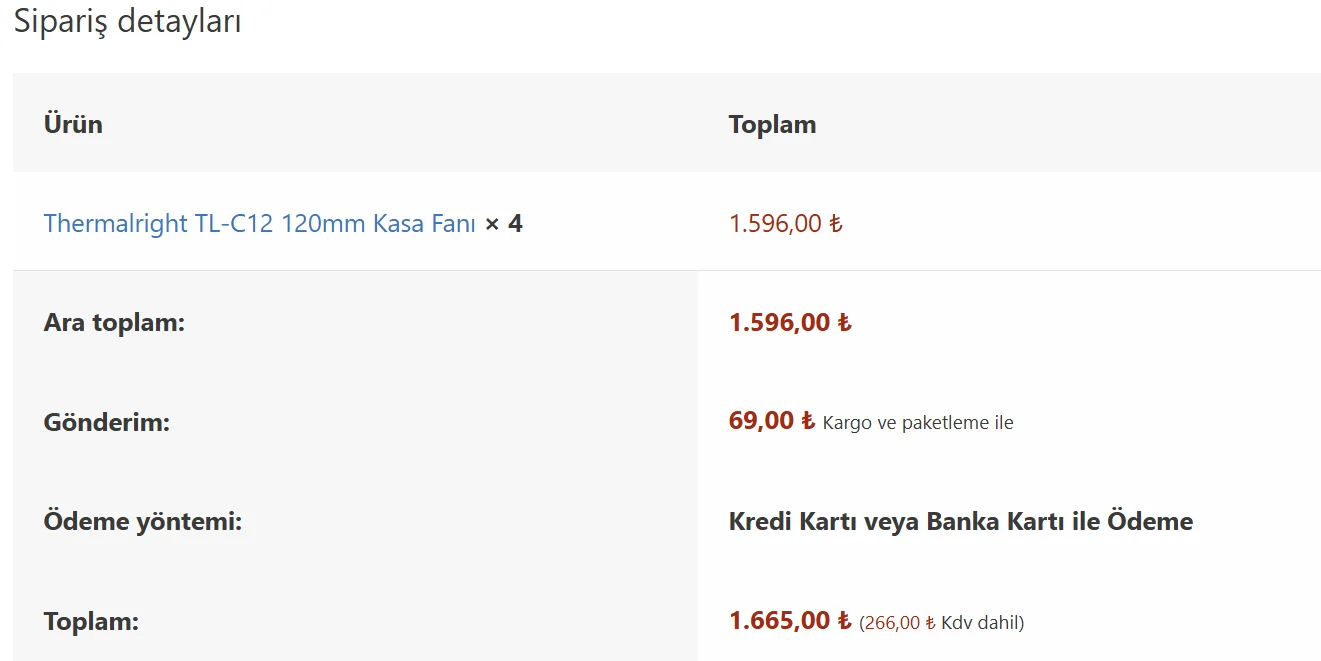The height and width of the screenshot is (661, 1321).
Task: Select the product row price 1.596,00
Action: coord(775,223)
